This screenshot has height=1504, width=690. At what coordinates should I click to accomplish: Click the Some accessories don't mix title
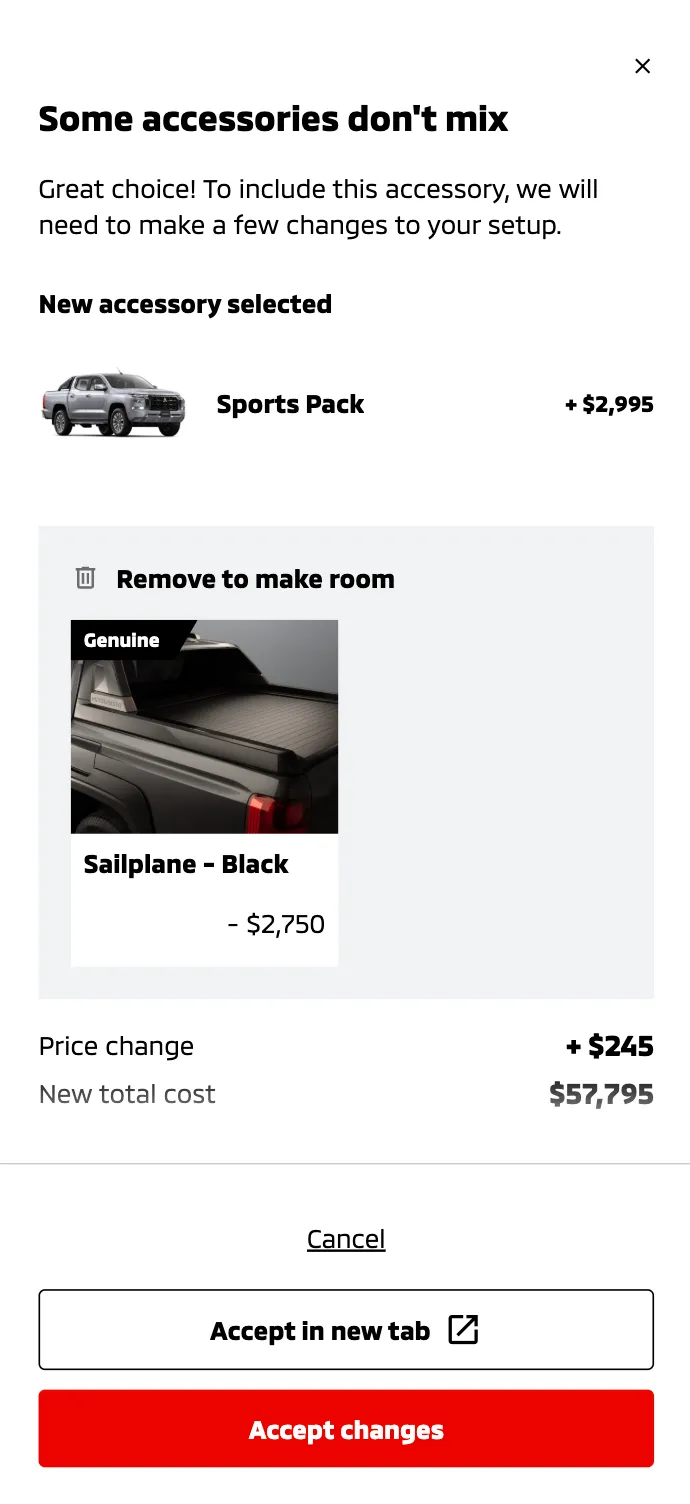click(273, 119)
